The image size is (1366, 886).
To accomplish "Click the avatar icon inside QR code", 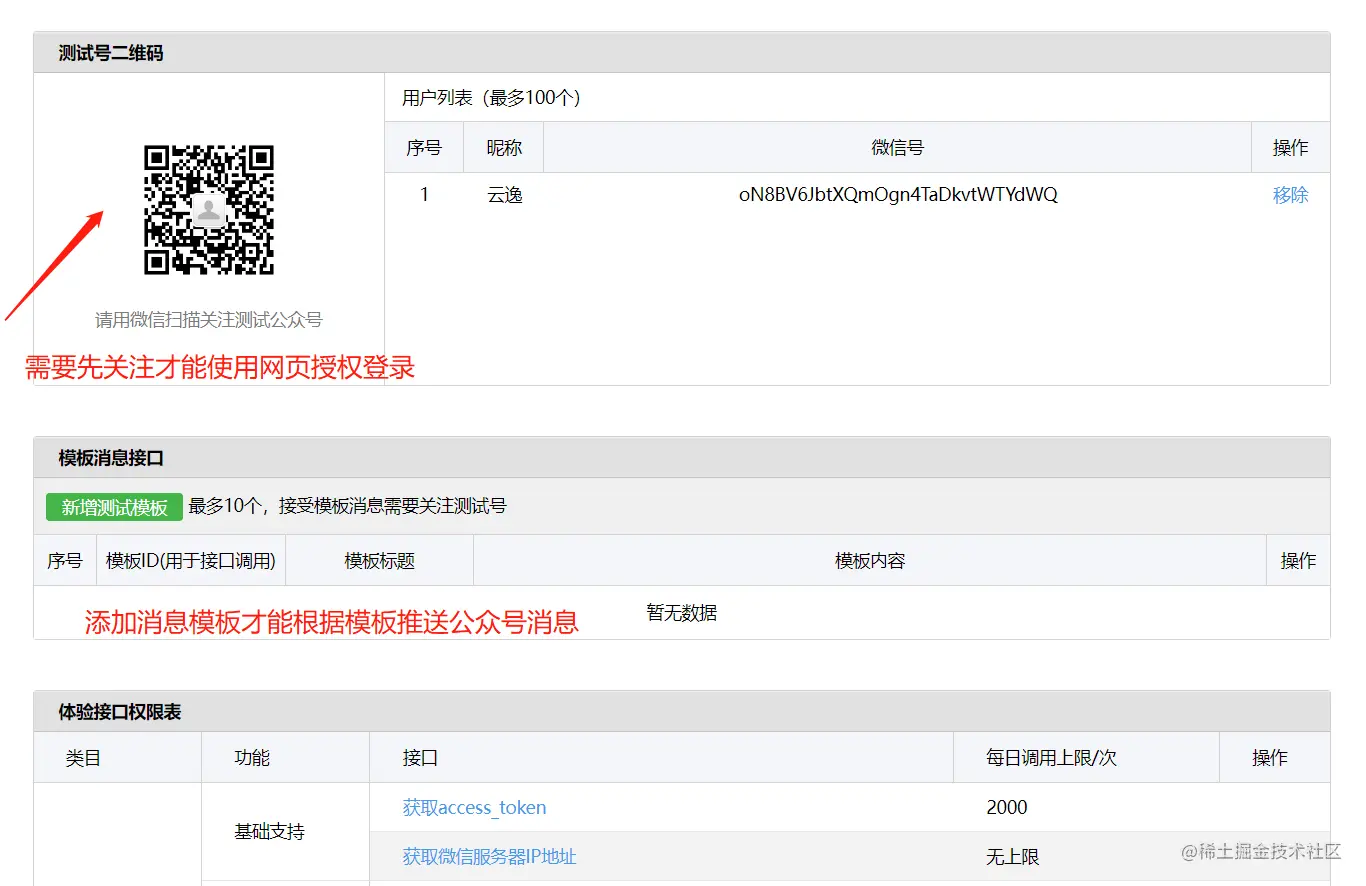I will [208, 210].
